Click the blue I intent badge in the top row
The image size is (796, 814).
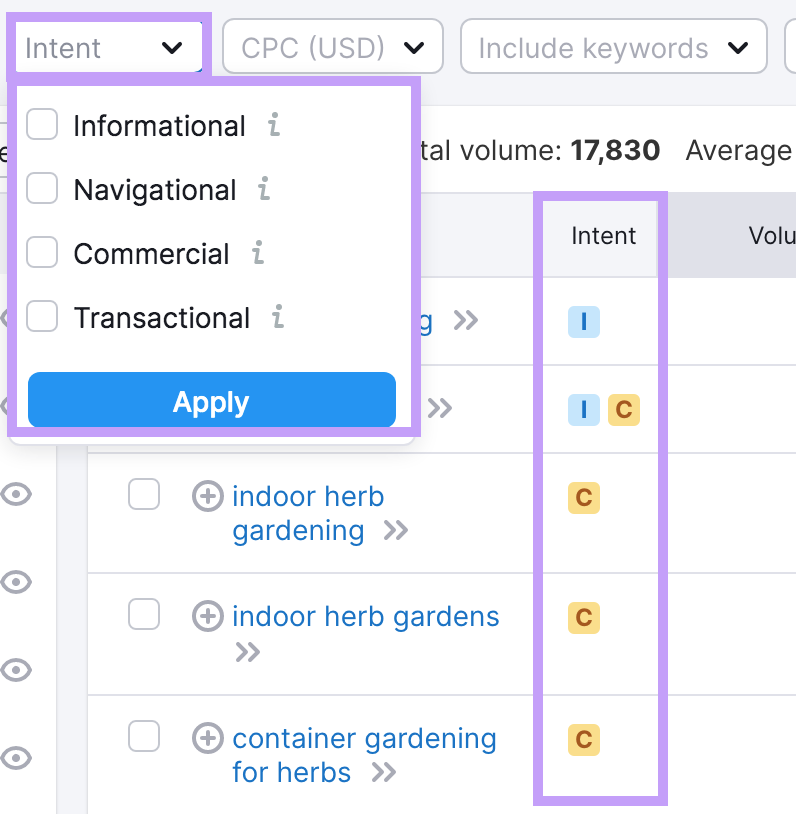click(584, 322)
